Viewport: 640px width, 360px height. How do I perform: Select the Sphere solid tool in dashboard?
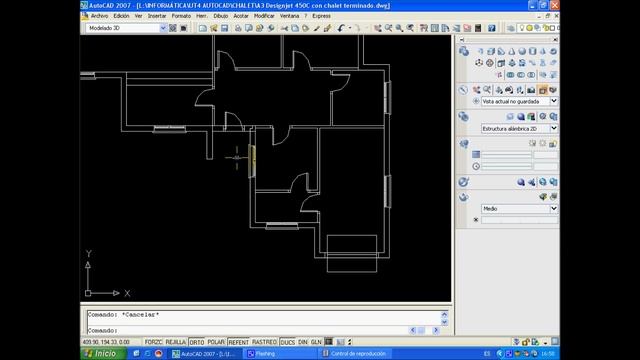coord(522,51)
